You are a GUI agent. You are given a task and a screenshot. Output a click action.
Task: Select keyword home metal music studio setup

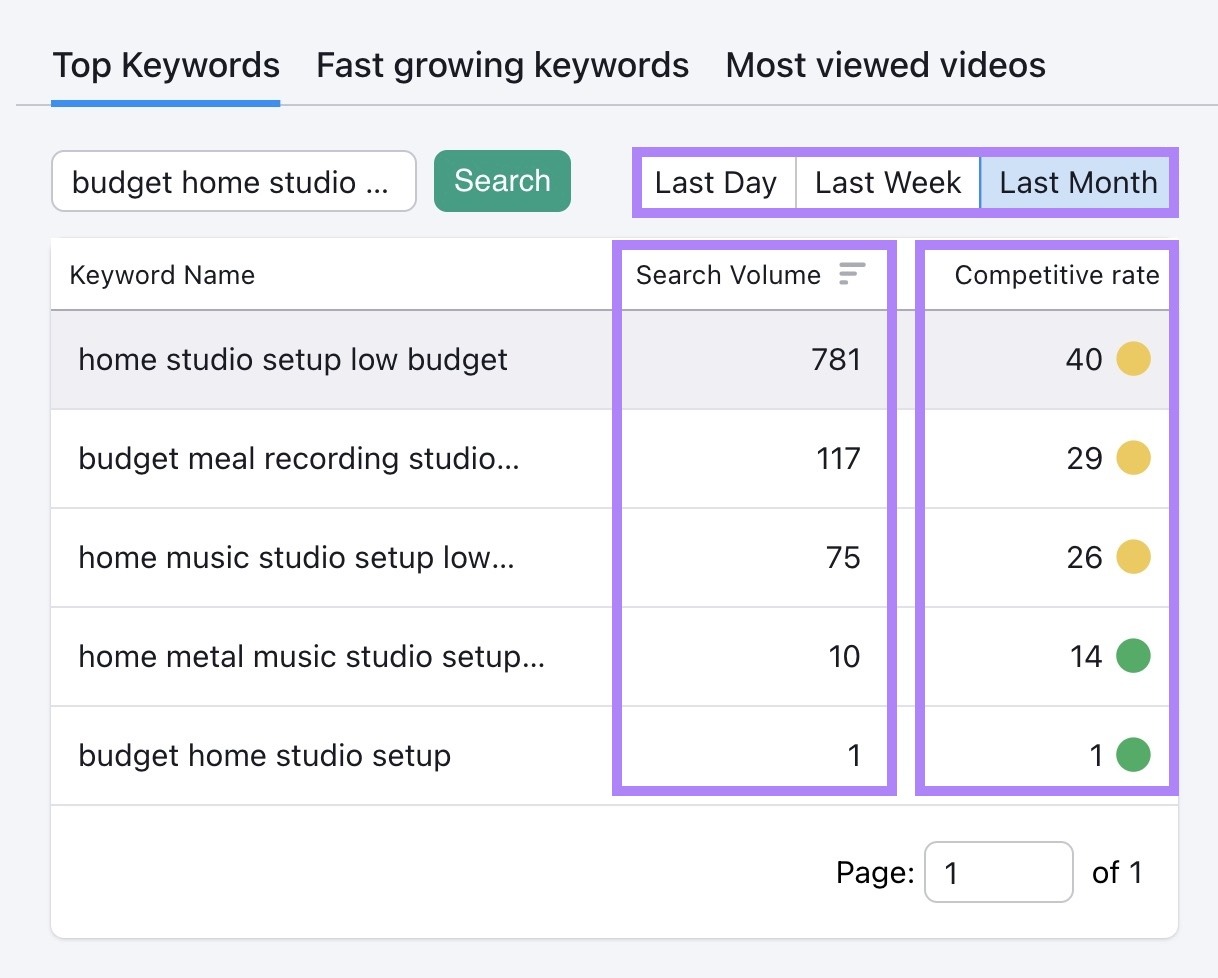(x=311, y=656)
